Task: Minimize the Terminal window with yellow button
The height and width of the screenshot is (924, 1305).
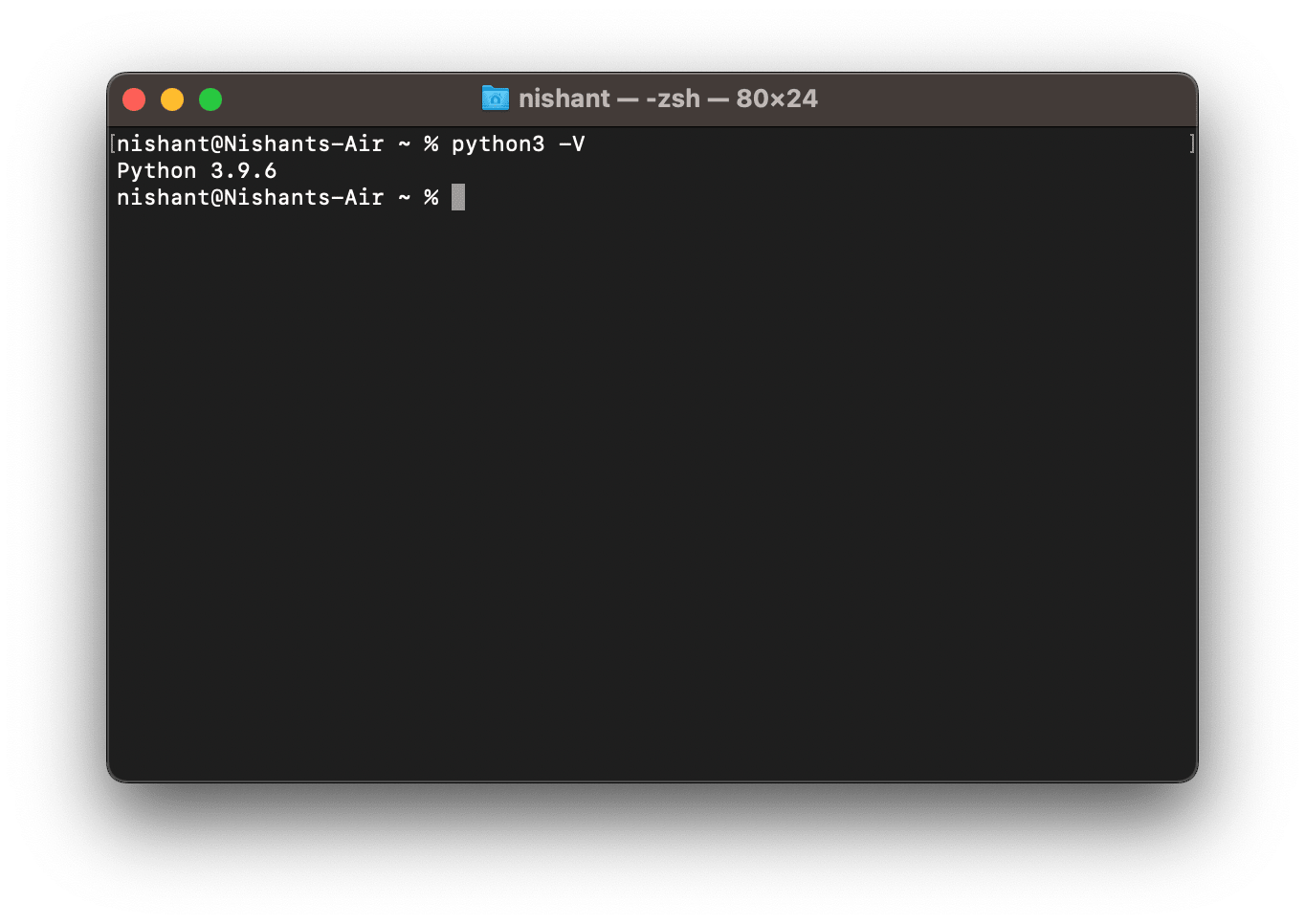Action: click(172, 99)
